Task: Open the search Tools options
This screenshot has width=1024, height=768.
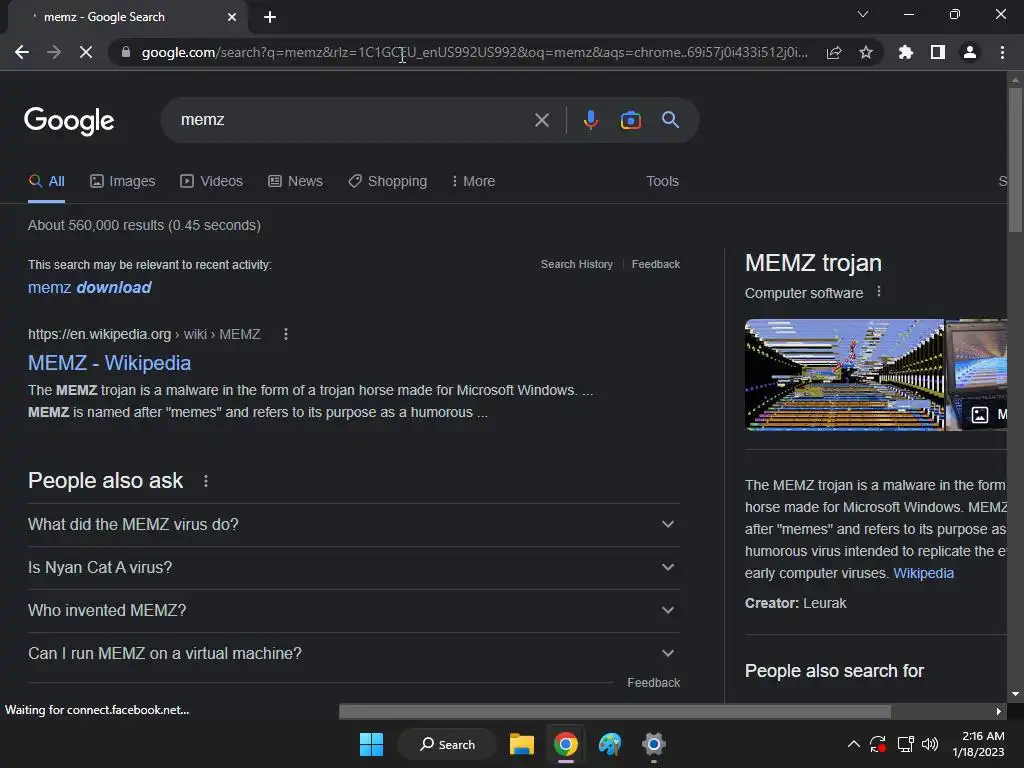Action: click(x=662, y=182)
